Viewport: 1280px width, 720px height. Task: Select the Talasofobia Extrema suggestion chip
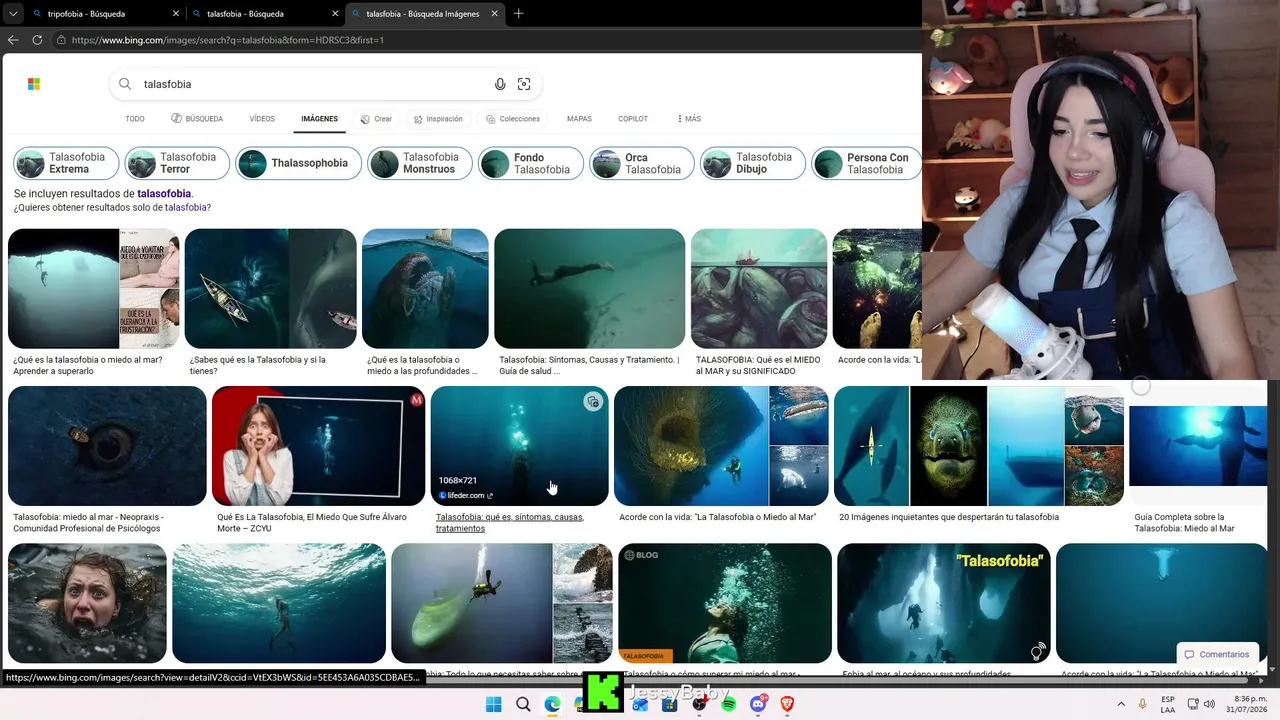click(66, 163)
